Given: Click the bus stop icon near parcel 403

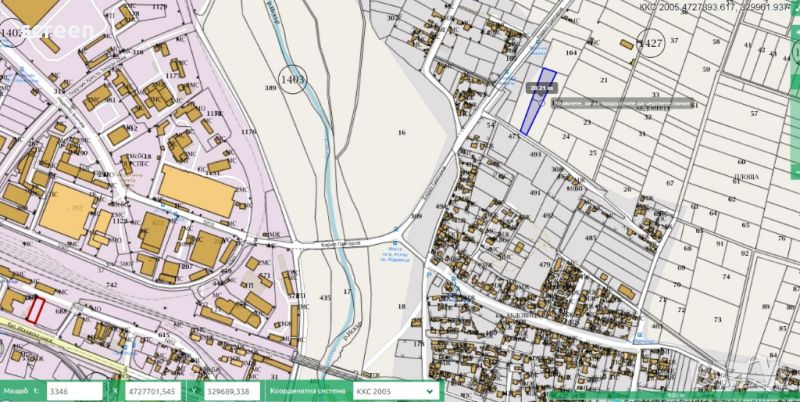Looking at the screenshot, I should 639,336.
